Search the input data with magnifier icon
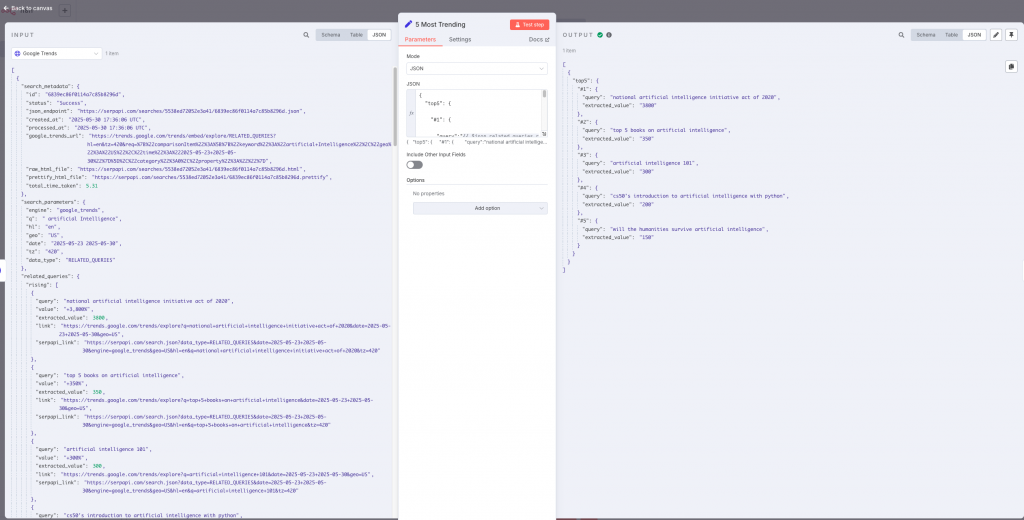This screenshot has height=520, width=1024. 306,35
